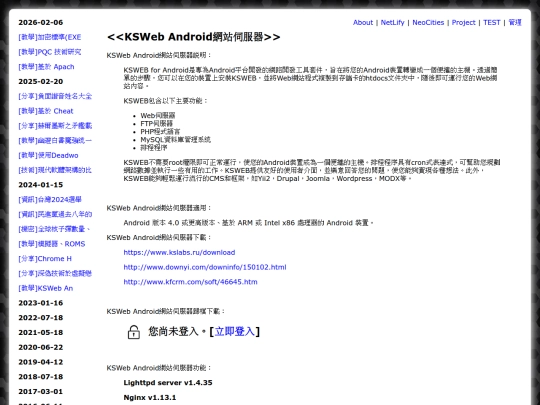Click the padlock icon beside login notice
Image resolution: width=540 pixels, height=405 pixels.
[134, 332]
